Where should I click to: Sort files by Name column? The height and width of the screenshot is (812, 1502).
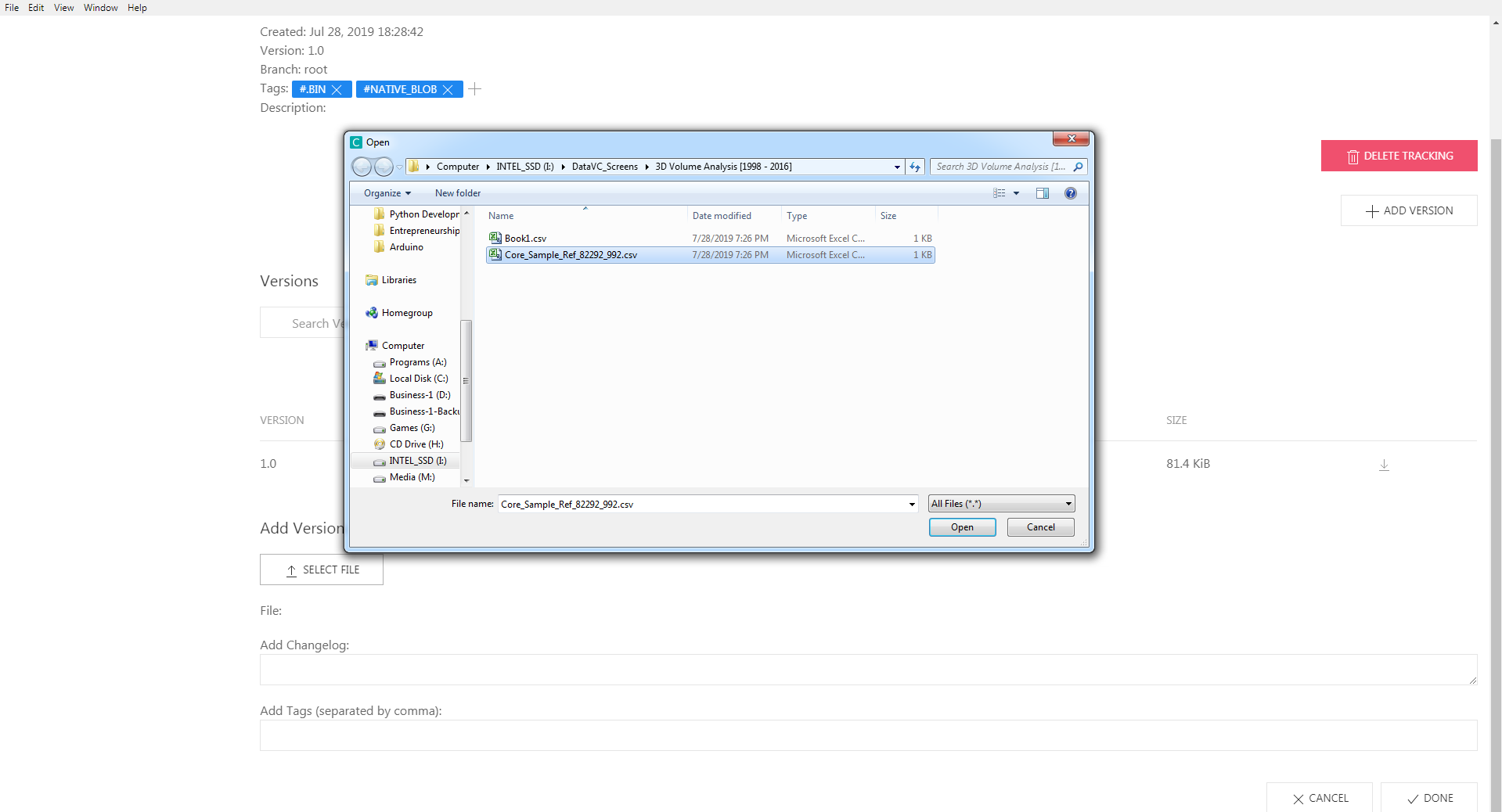pyautogui.click(x=585, y=216)
